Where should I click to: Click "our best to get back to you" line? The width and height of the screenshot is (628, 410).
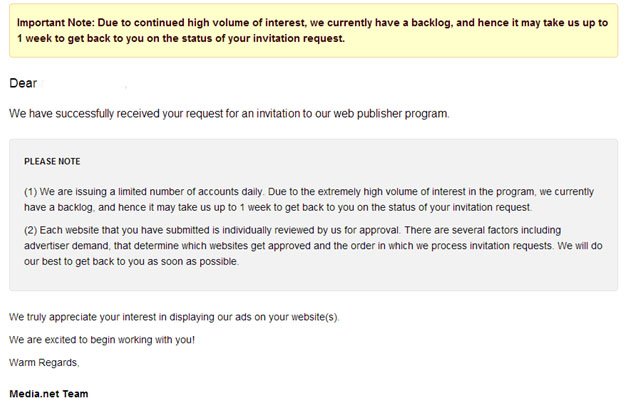pos(131,261)
